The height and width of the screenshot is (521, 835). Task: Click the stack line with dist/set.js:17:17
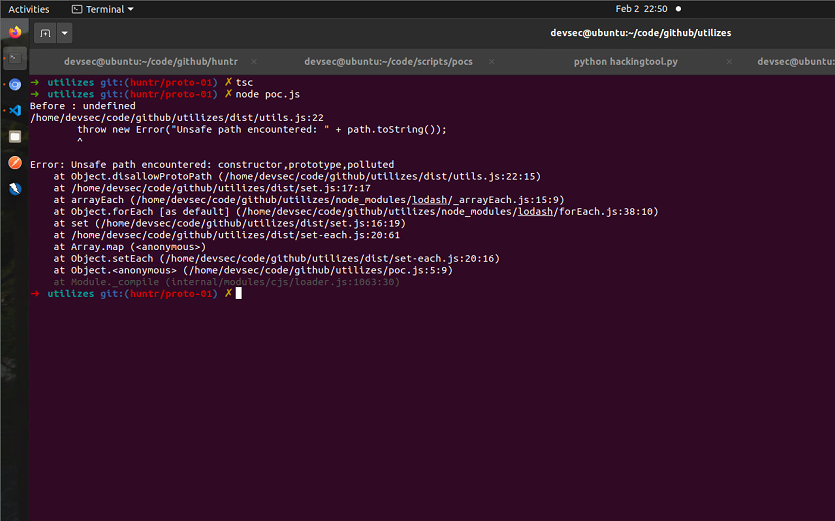click(x=212, y=188)
